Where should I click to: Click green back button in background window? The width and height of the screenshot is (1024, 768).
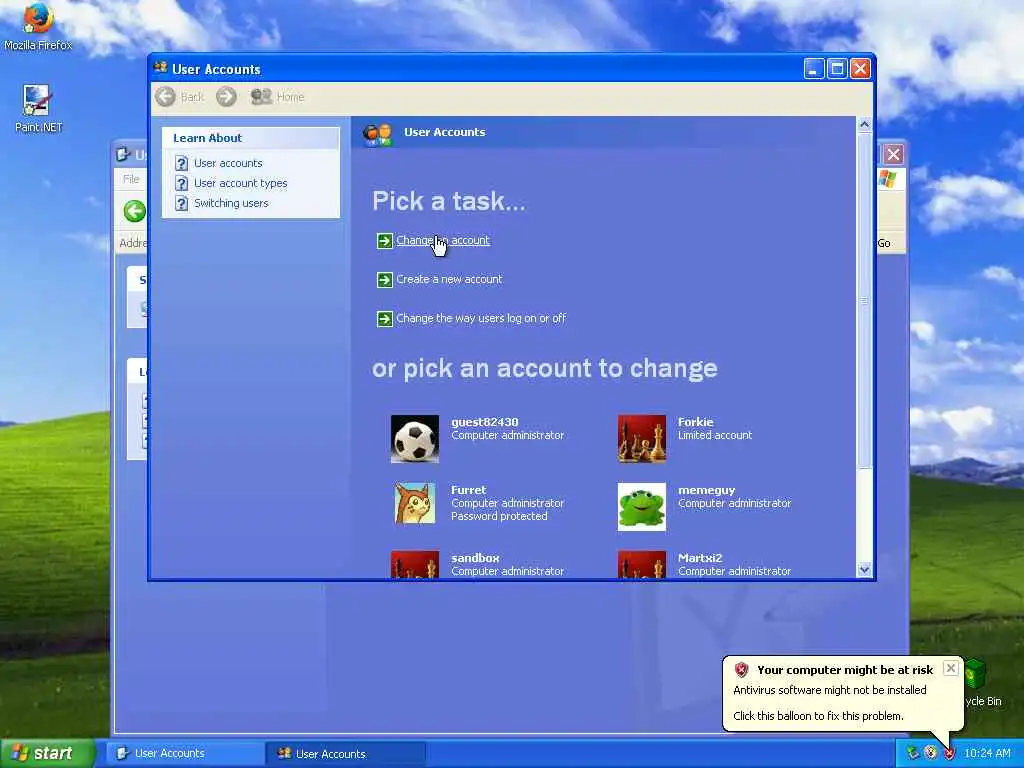135,211
